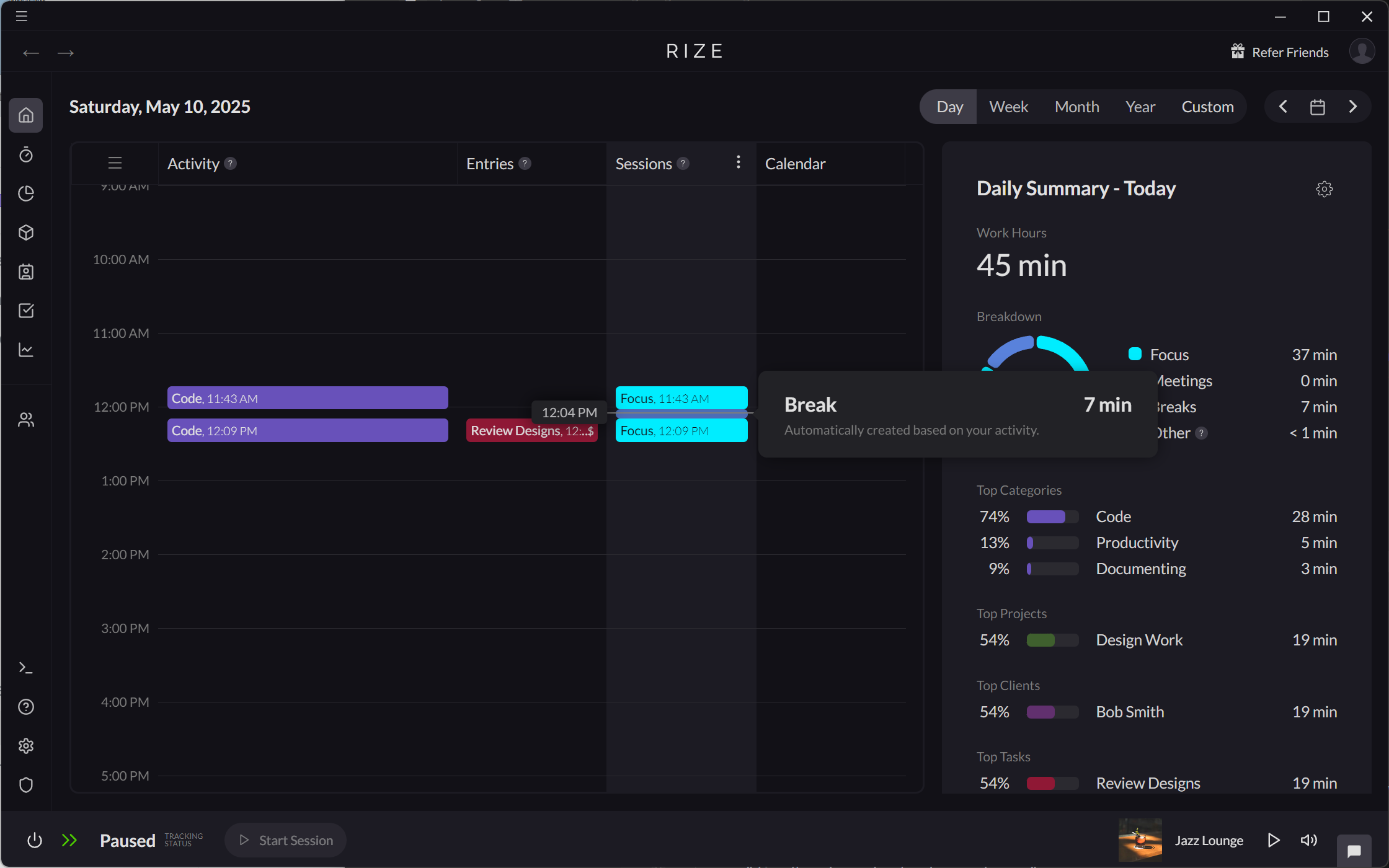Open the terminal icon near sidebar bottom
This screenshot has width=1389, height=868.
point(26,667)
